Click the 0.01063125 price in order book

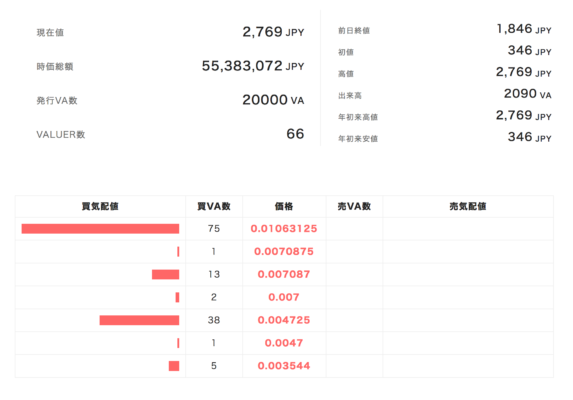pos(284,229)
